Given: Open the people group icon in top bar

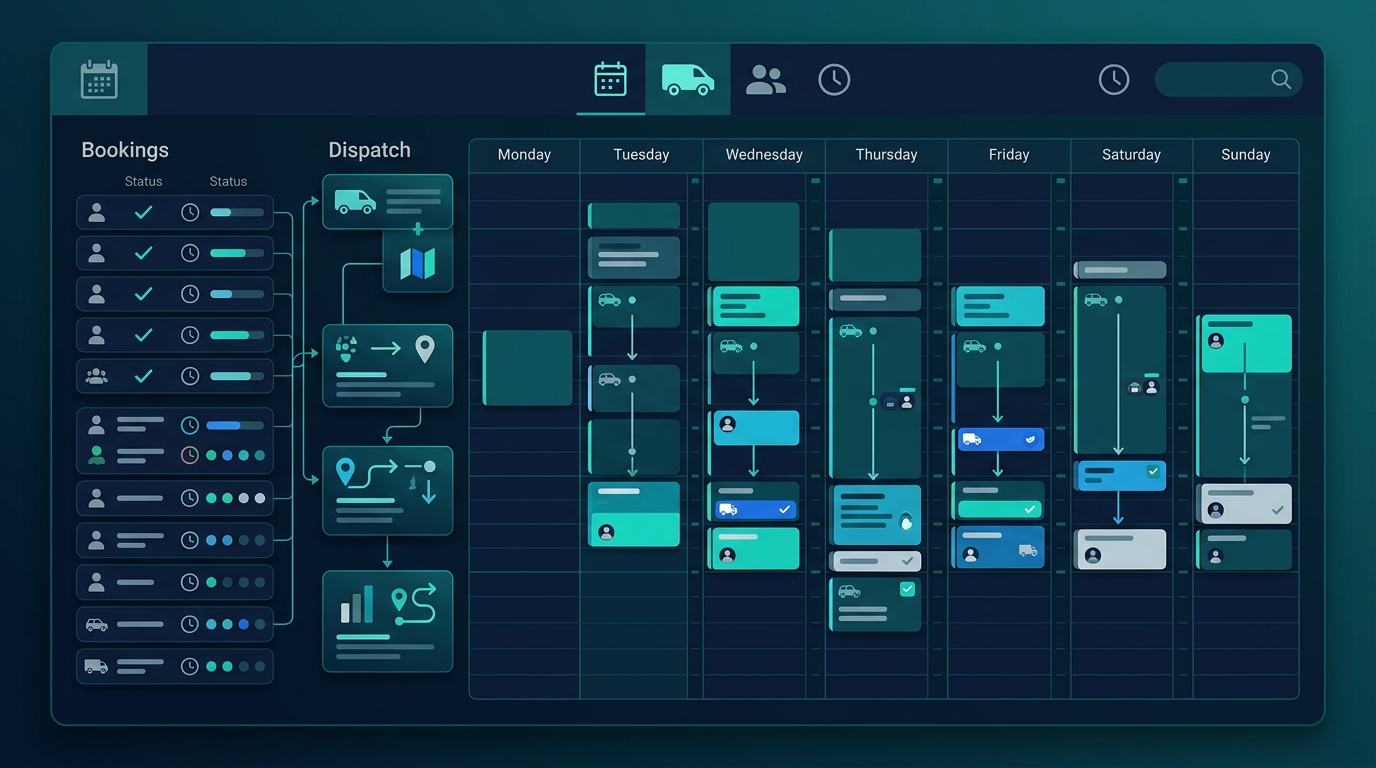Looking at the screenshot, I should coord(766,79).
